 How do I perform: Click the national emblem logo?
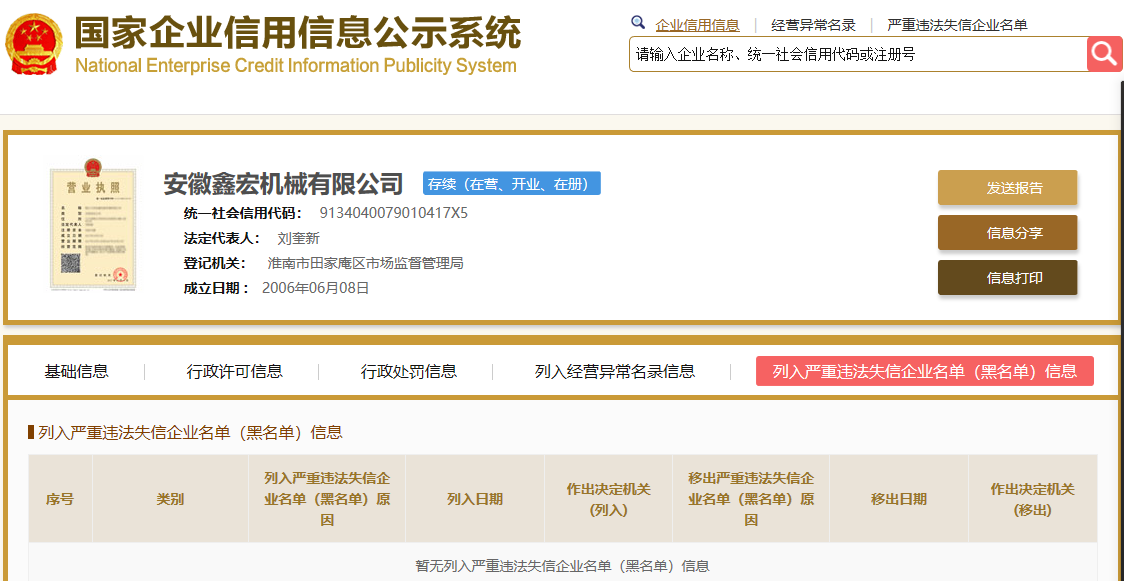34,42
